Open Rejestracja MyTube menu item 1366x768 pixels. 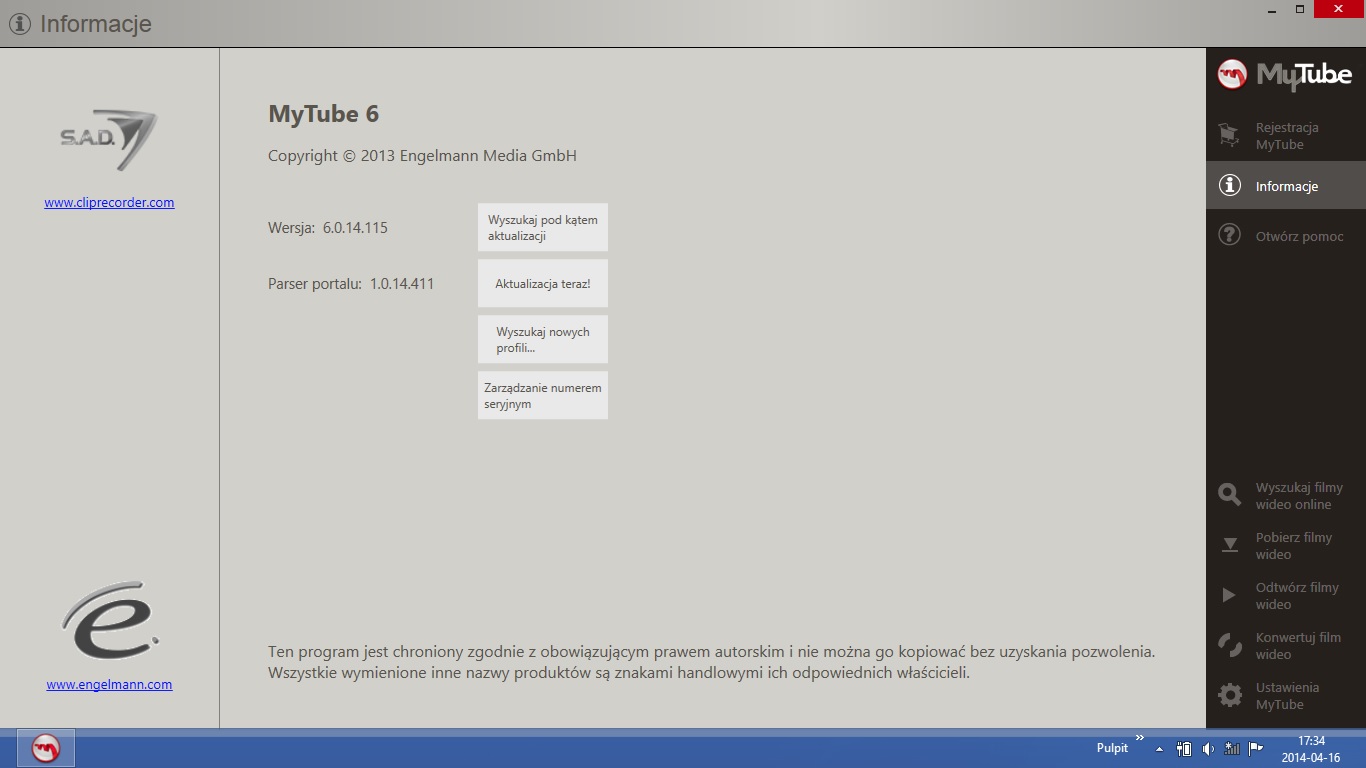(1286, 136)
